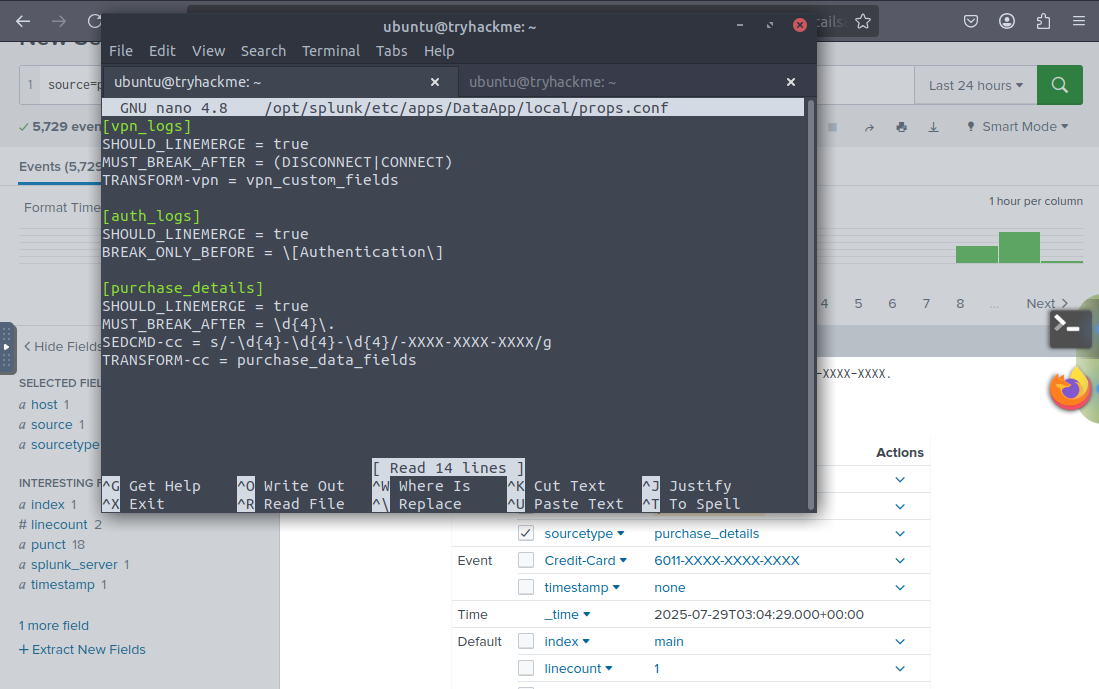Bookmark page with the star icon

[x=864, y=21]
